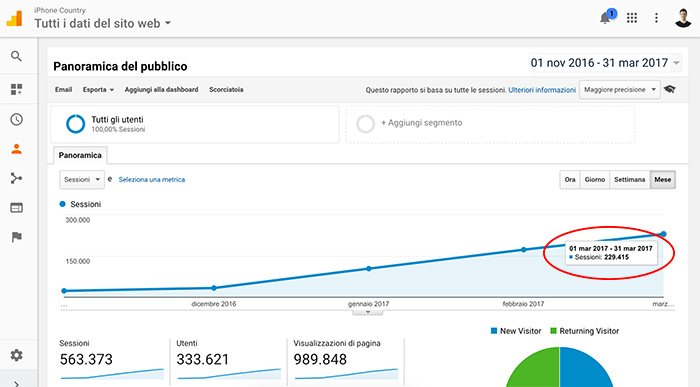This screenshot has height=387, width=700.
Task: Select the Audience person icon
Action: coord(17,149)
